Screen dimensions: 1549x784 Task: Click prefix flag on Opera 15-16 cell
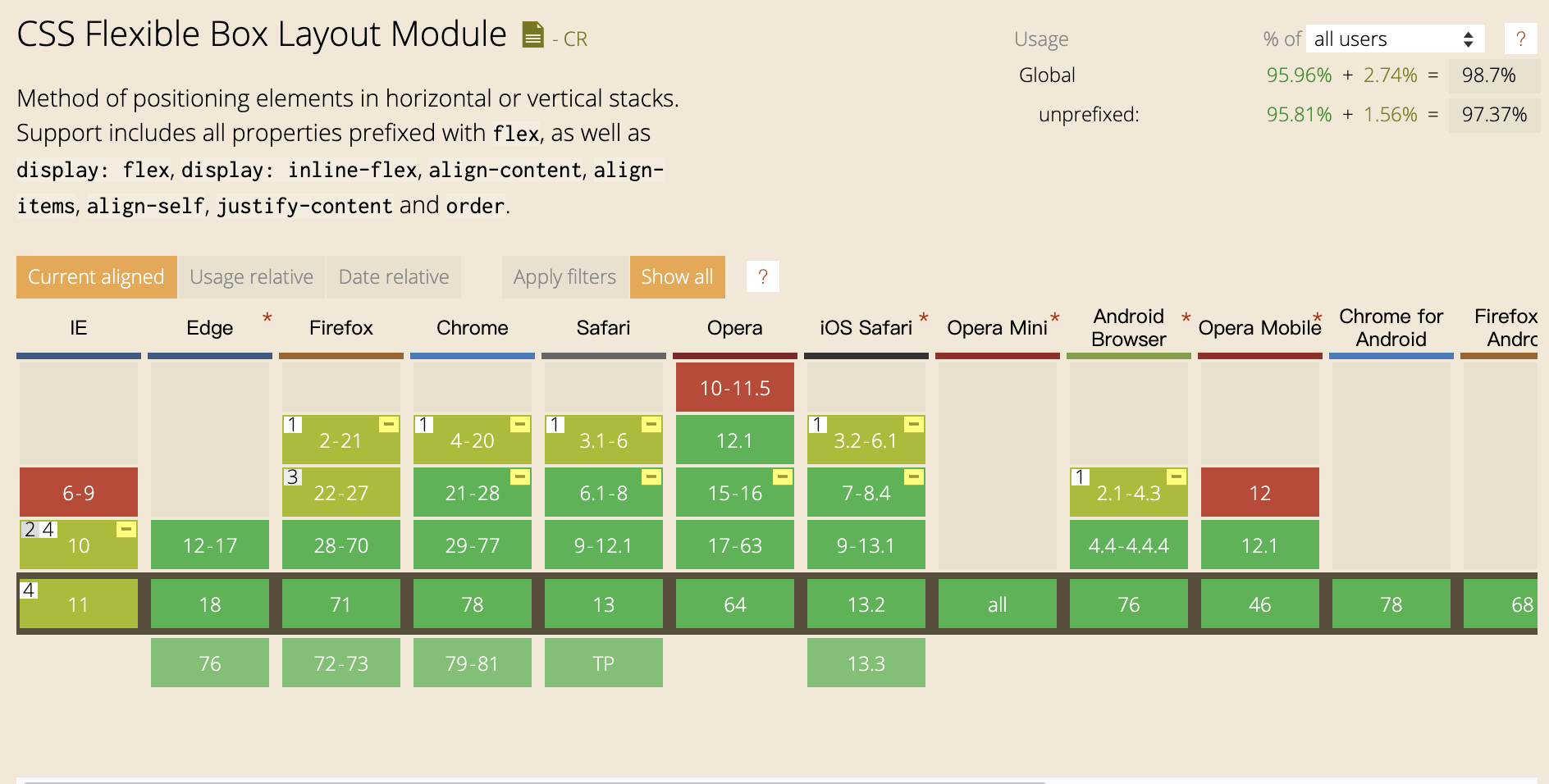(783, 476)
